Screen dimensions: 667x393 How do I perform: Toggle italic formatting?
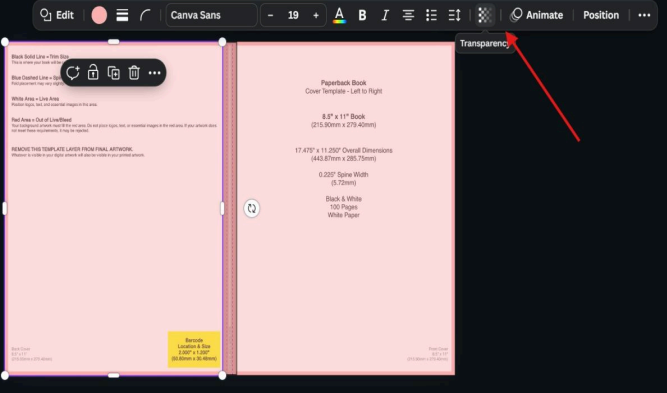[385, 15]
